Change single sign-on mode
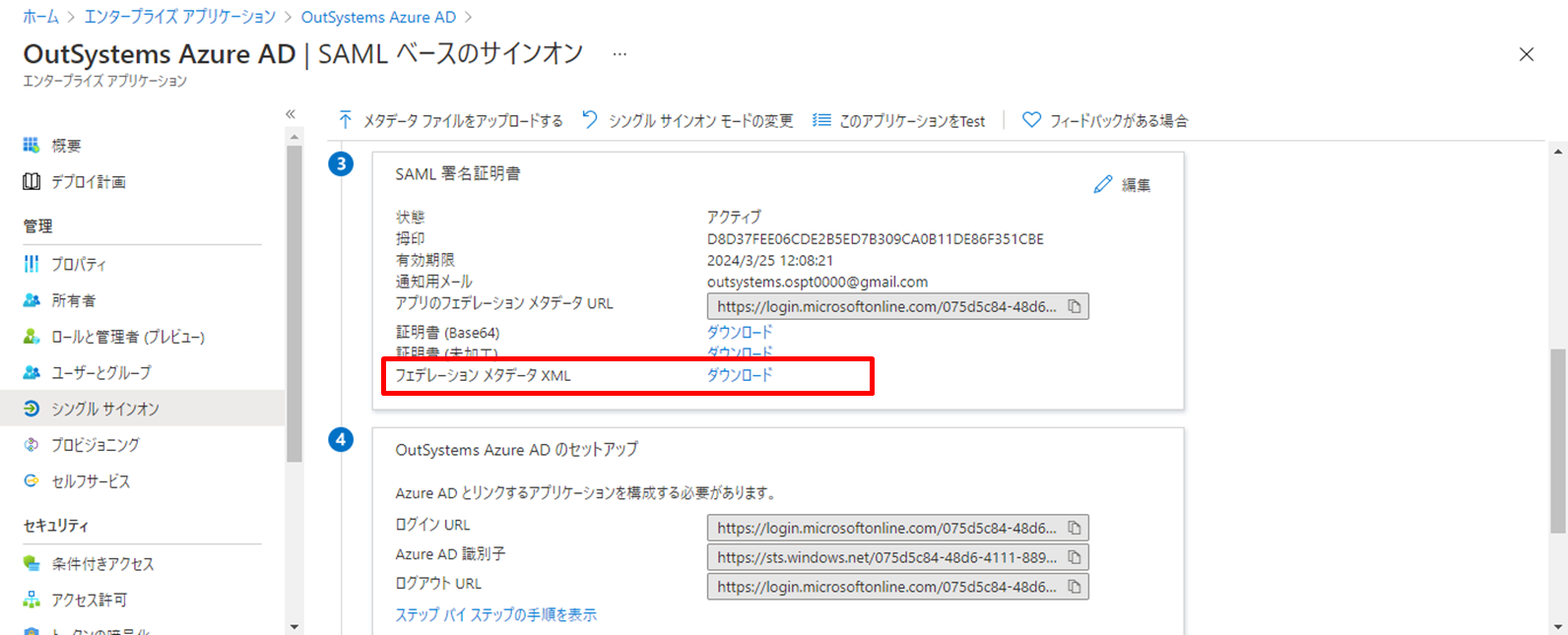Image resolution: width=1568 pixels, height=635 pixels. [x=687, y=121]
